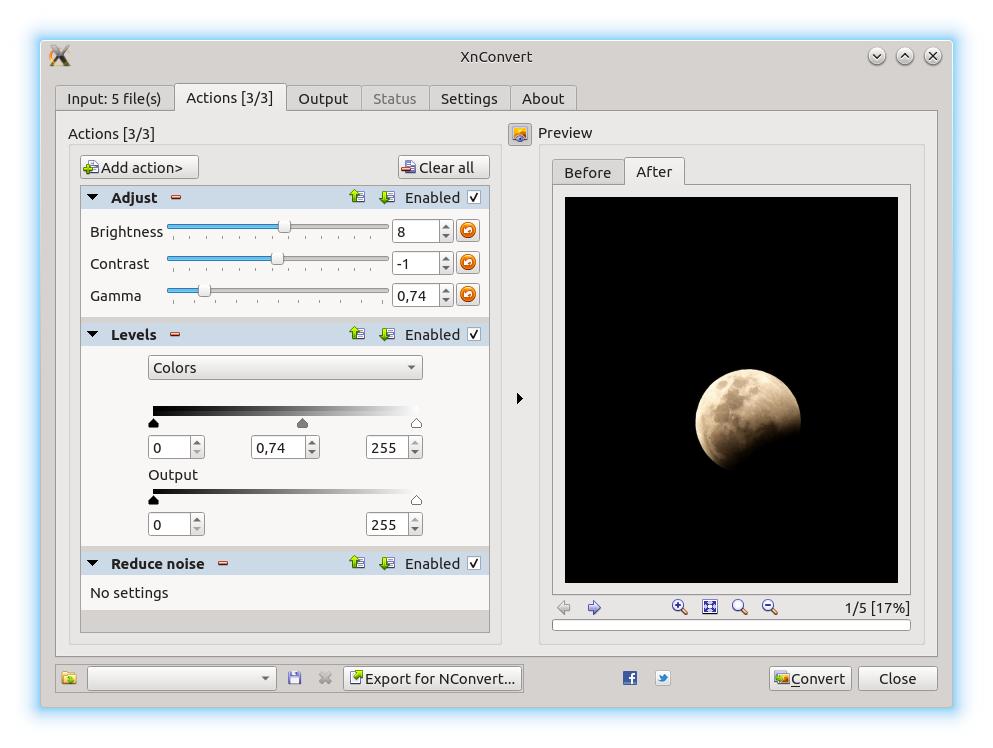Open the Facebook link

629,678
